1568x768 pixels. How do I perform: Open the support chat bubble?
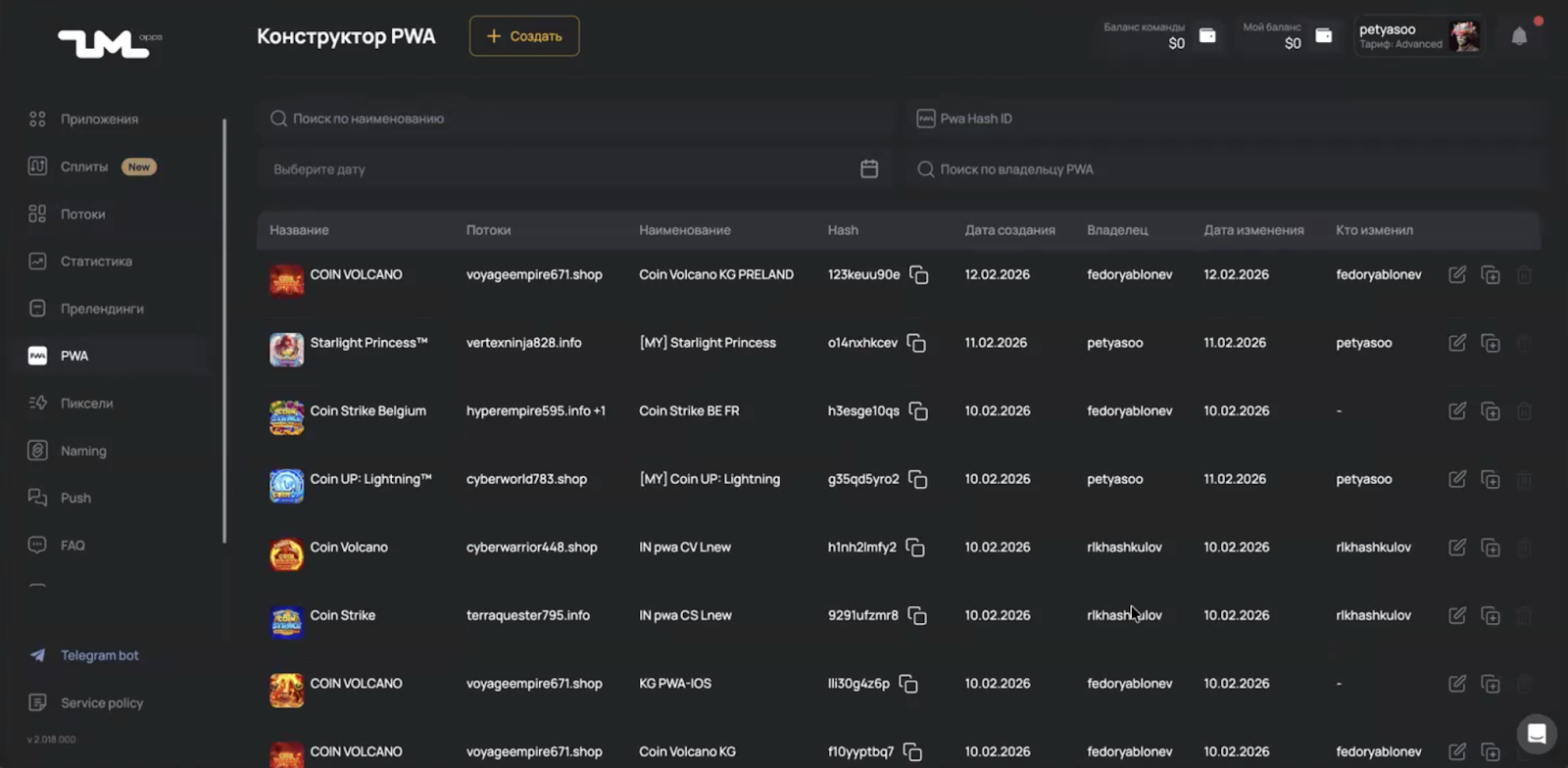click(1536, 733)
